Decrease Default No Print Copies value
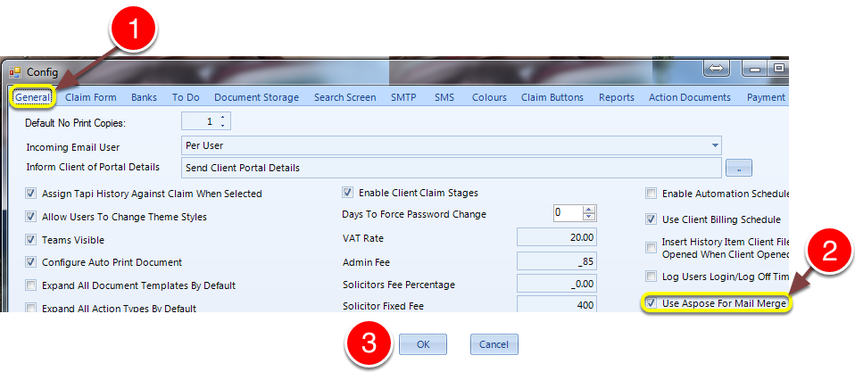 pyautogui.click(x=222, y=125)
